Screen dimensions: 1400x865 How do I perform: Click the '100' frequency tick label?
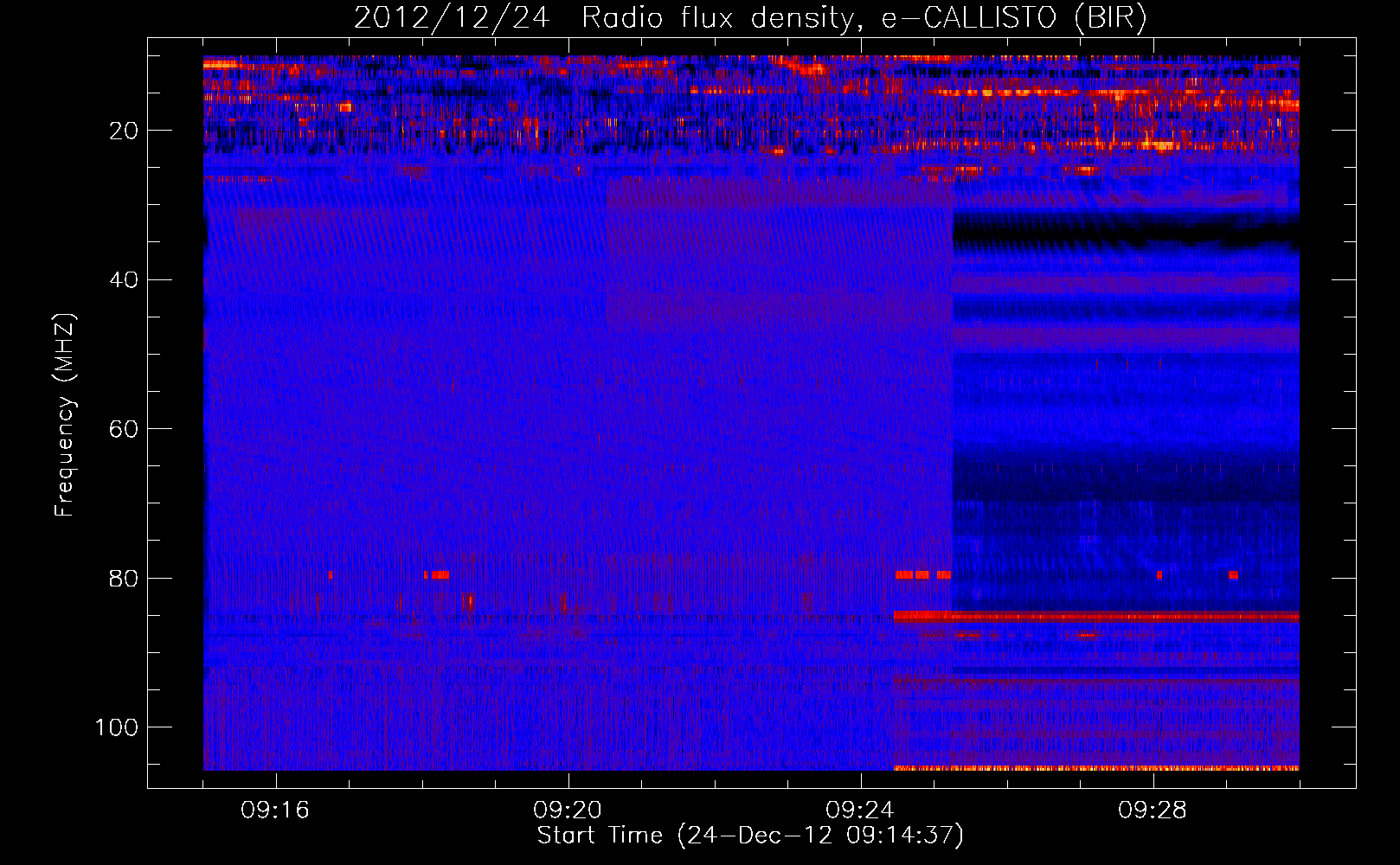point(117,727)
